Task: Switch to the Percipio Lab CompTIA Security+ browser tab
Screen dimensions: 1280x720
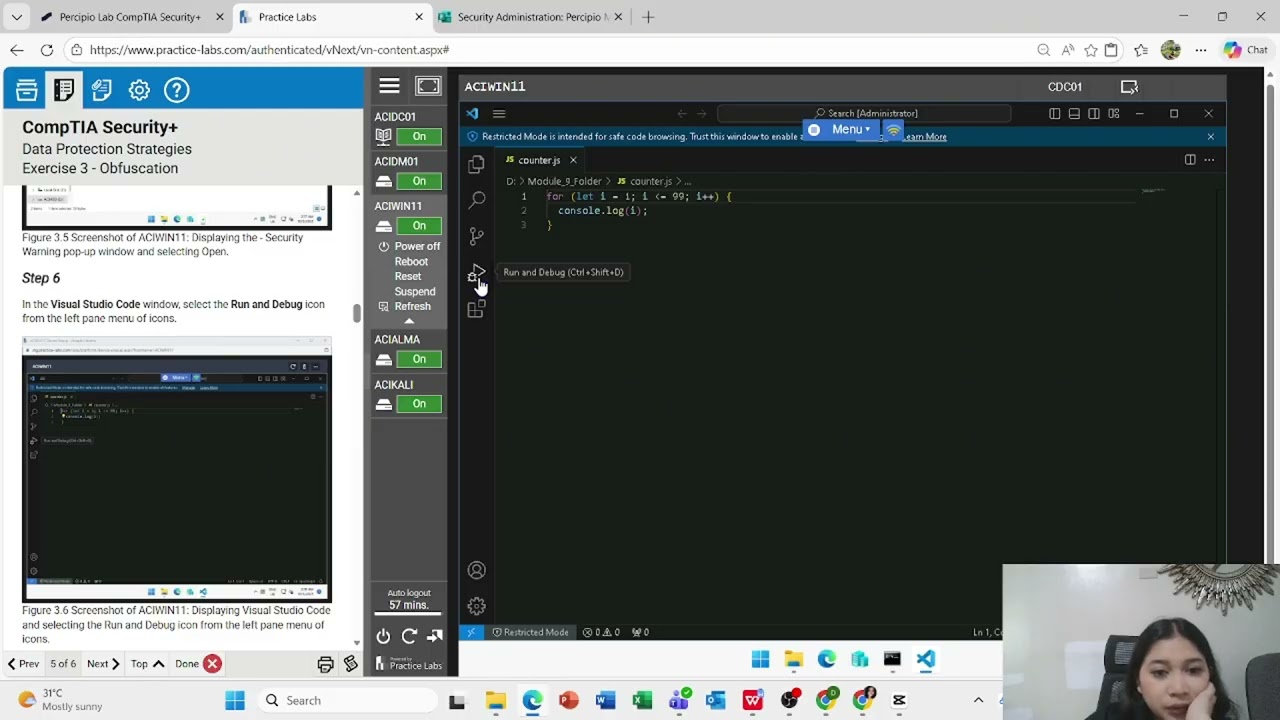Action: pos(130,17)
